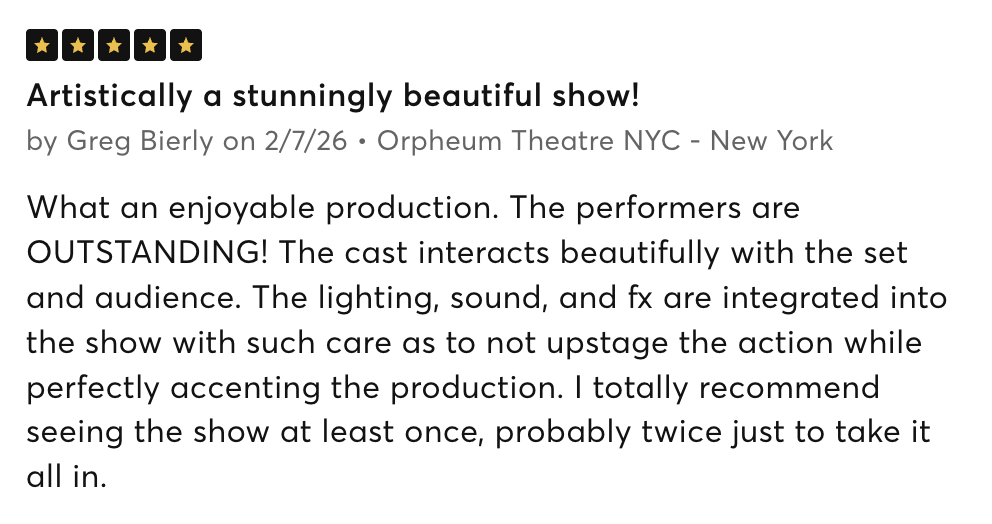
Task: Click the review date 2/7/26
Action: [304, 141]
